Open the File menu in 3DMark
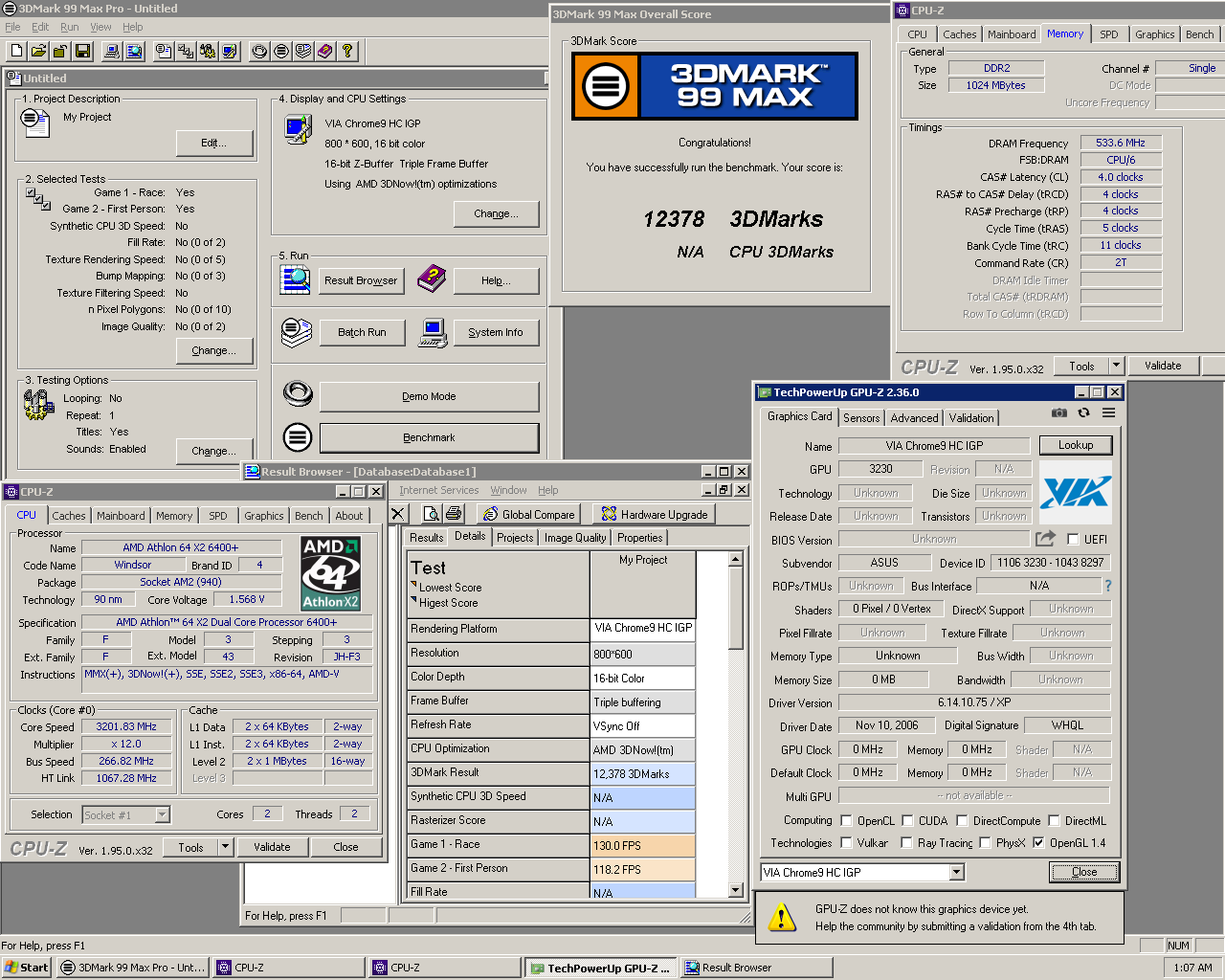The height and width of the screenshot is (980, 1225). 12,27
